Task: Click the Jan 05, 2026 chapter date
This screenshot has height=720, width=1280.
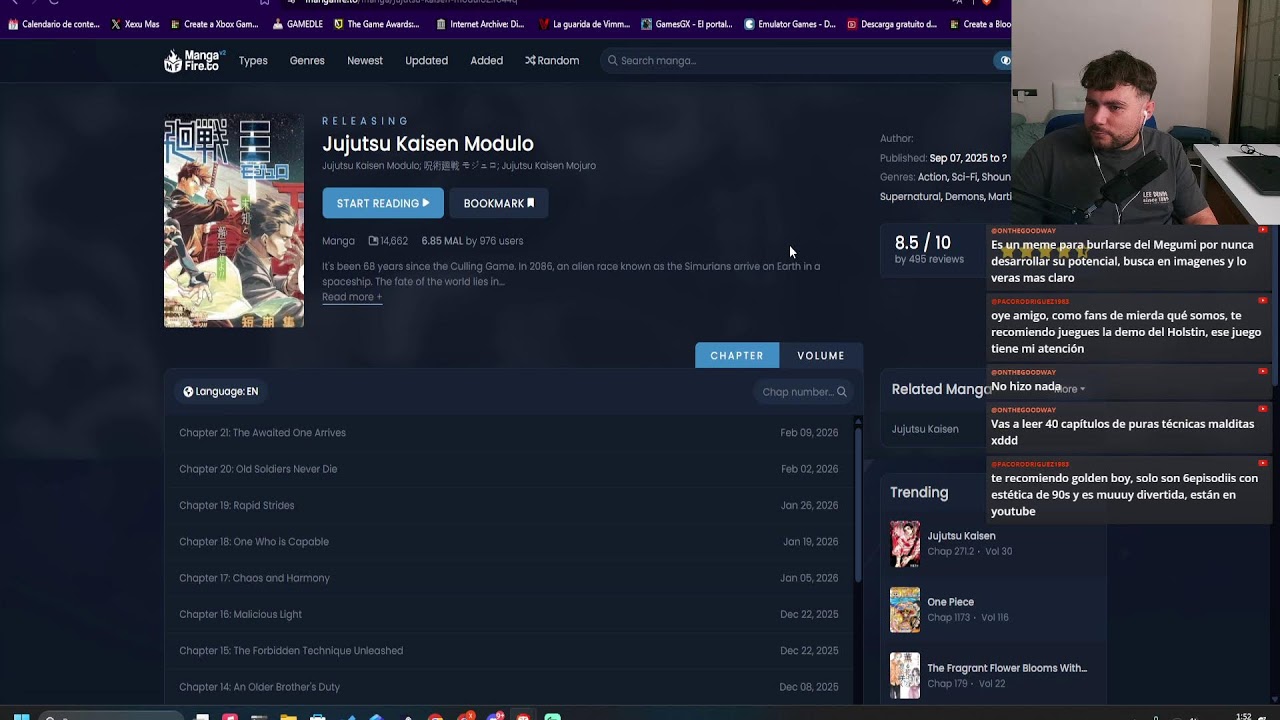Action: click(x=809, y=578)
